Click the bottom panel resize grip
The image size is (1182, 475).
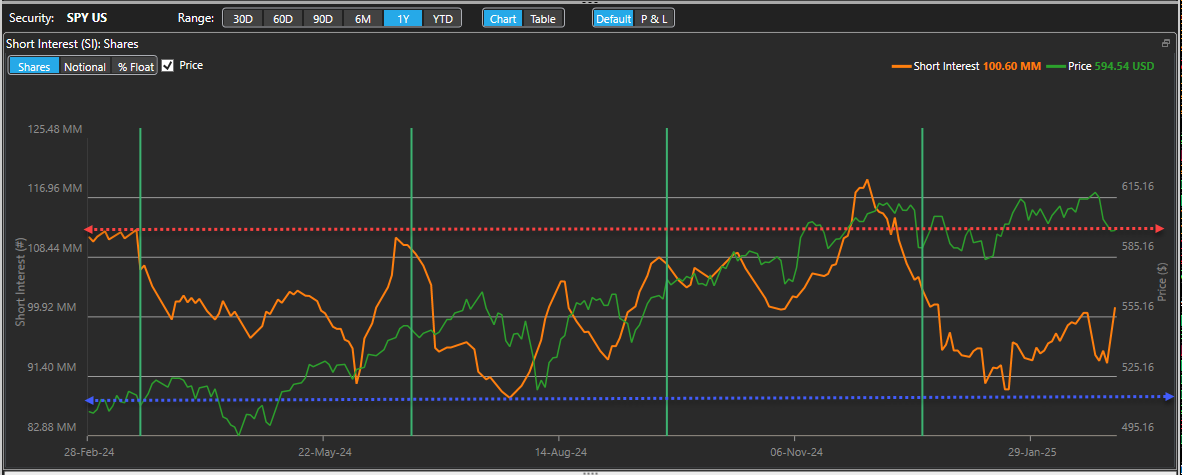click(x=590, y=472)
